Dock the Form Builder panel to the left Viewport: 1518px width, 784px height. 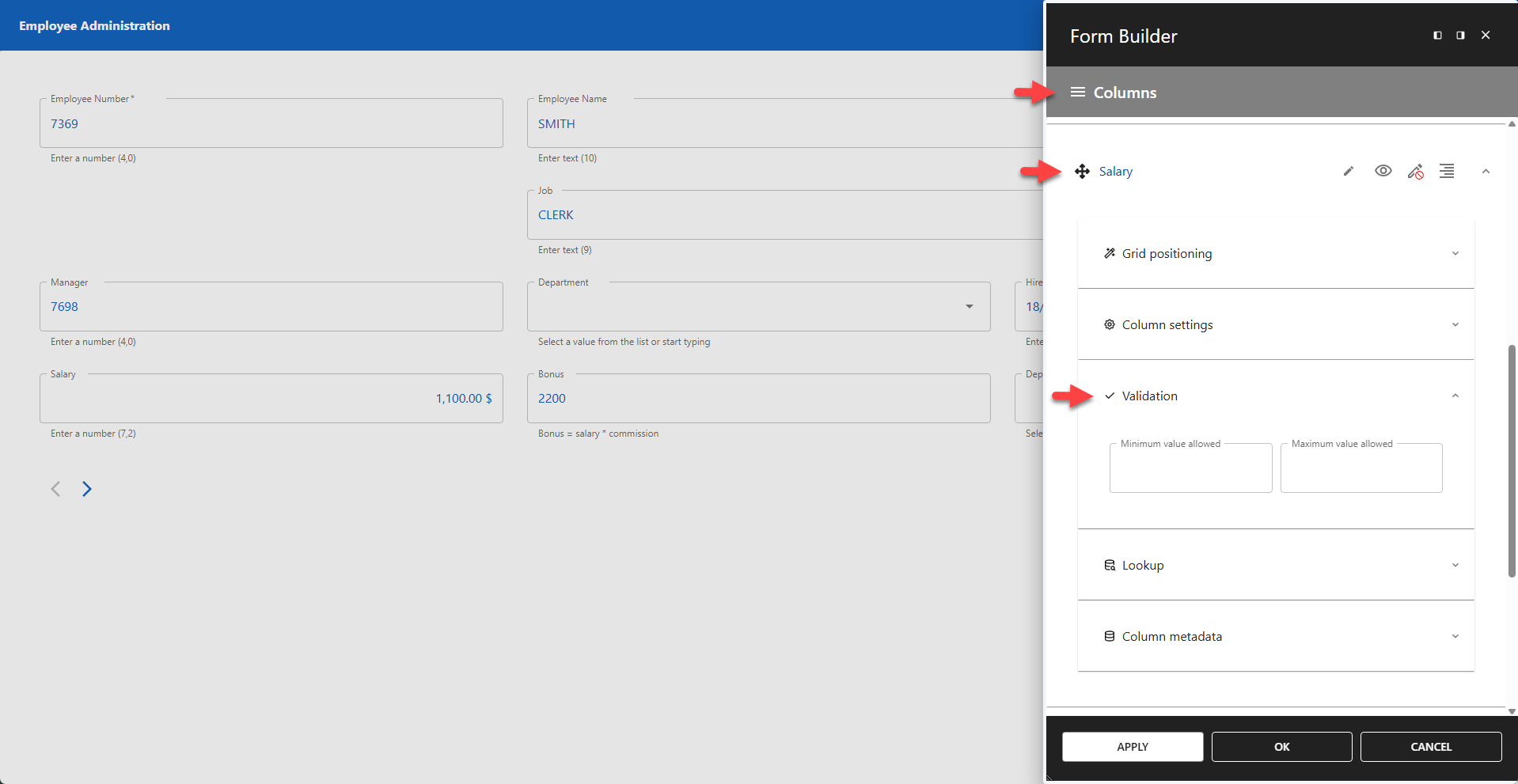[1436, 35]
